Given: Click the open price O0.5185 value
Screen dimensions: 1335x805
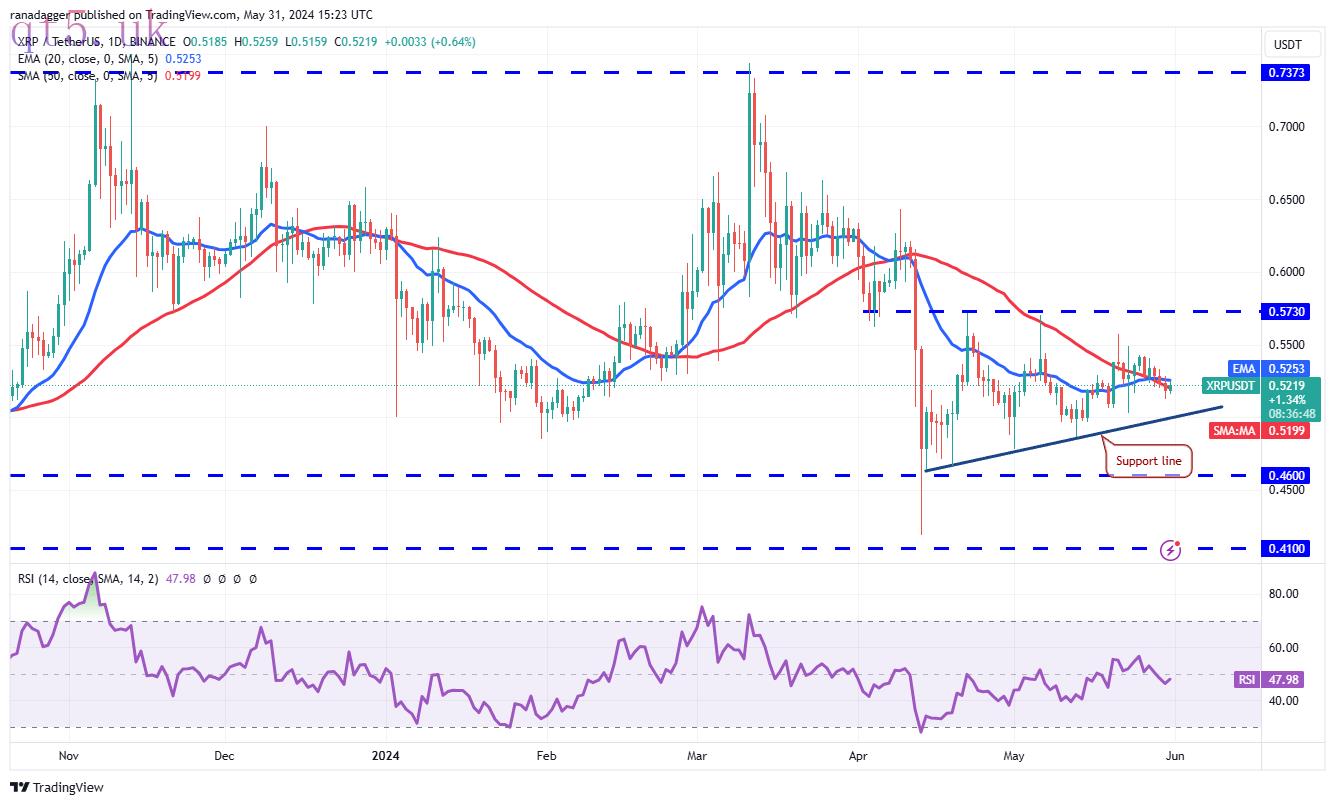Looking at the screenshot, I should coord(204,42).
